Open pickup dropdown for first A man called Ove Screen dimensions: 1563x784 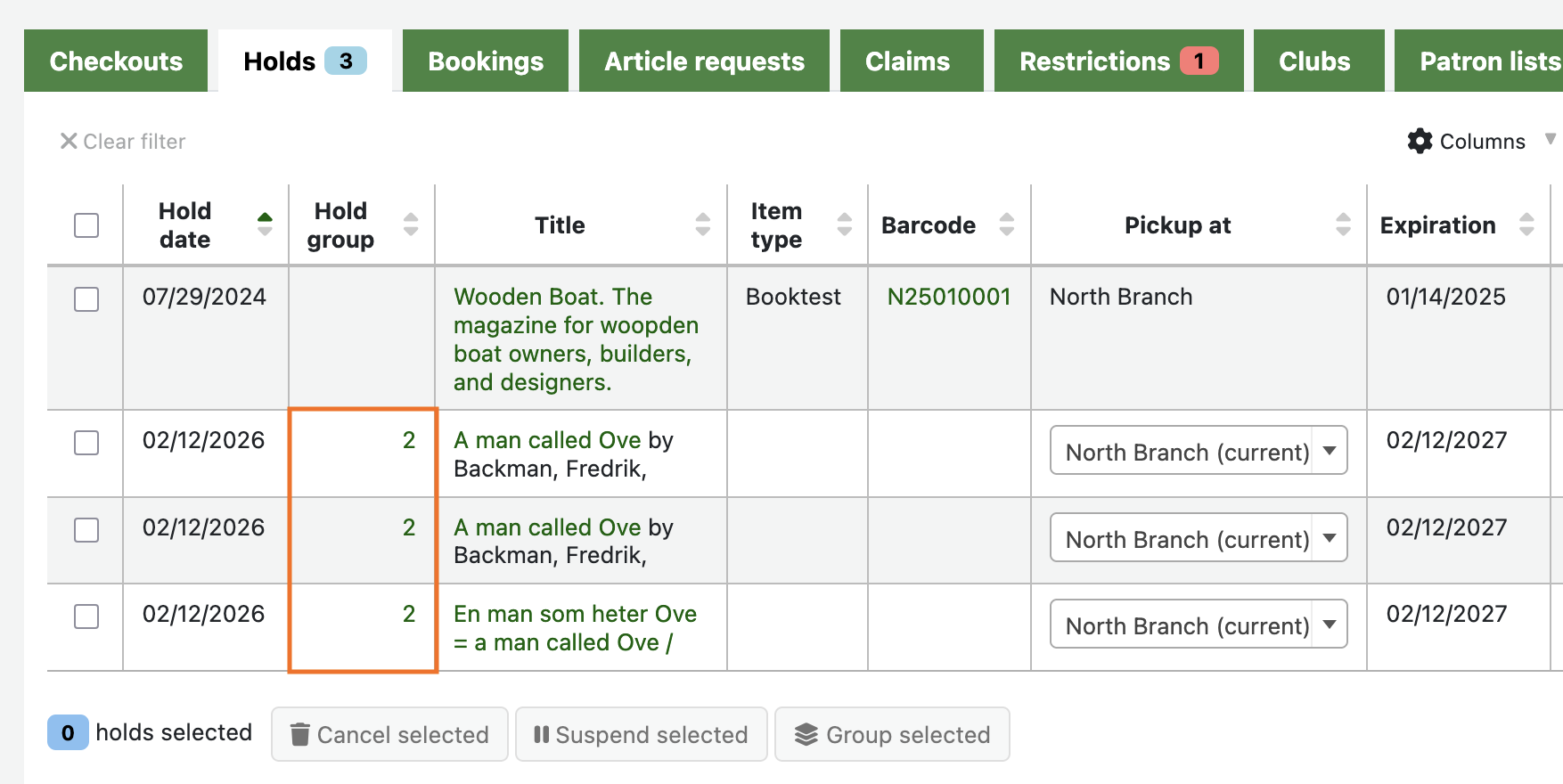[x=1198, y=451]
